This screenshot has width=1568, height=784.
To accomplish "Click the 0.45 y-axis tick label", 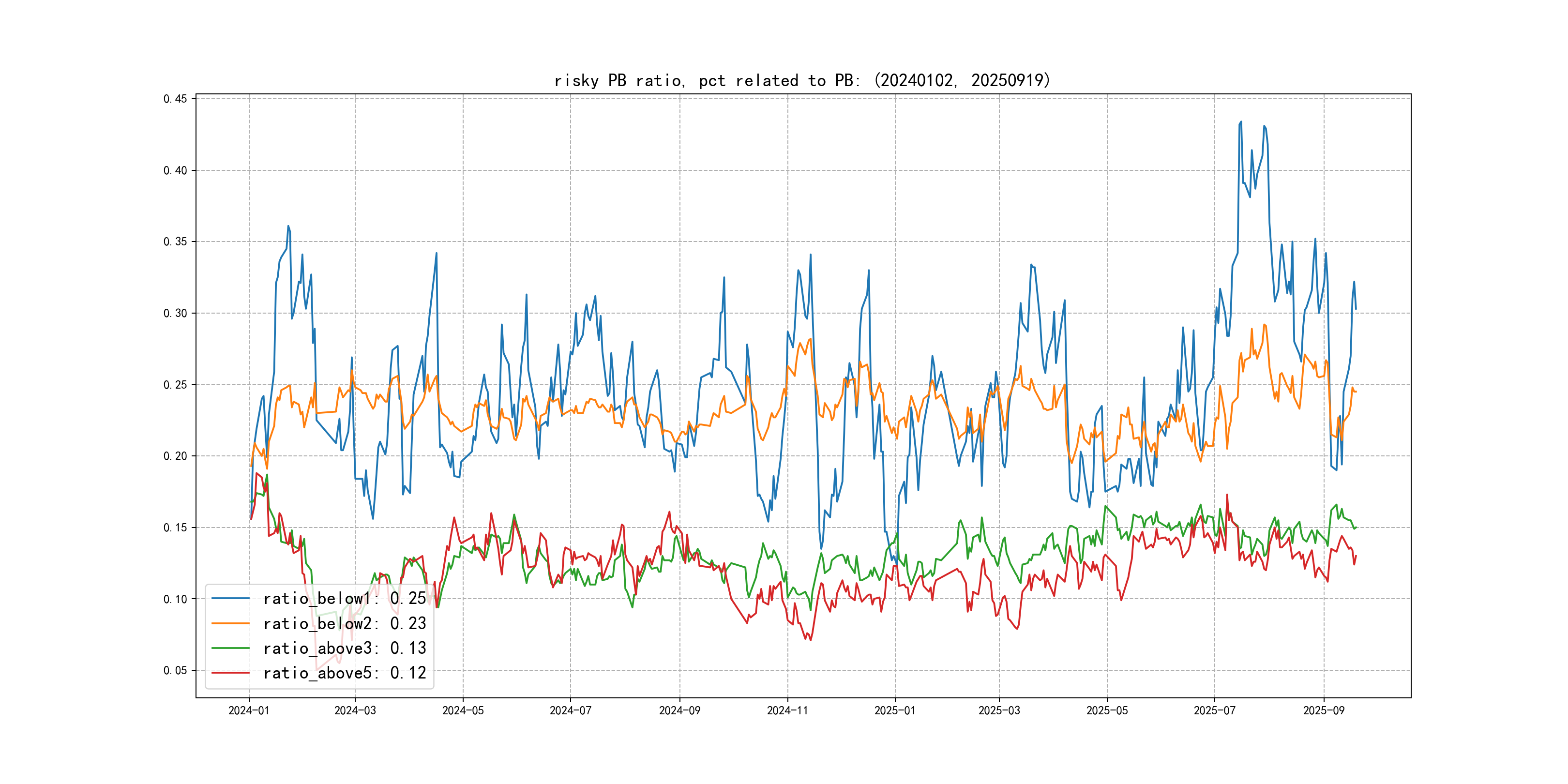I will click(175, 99).
